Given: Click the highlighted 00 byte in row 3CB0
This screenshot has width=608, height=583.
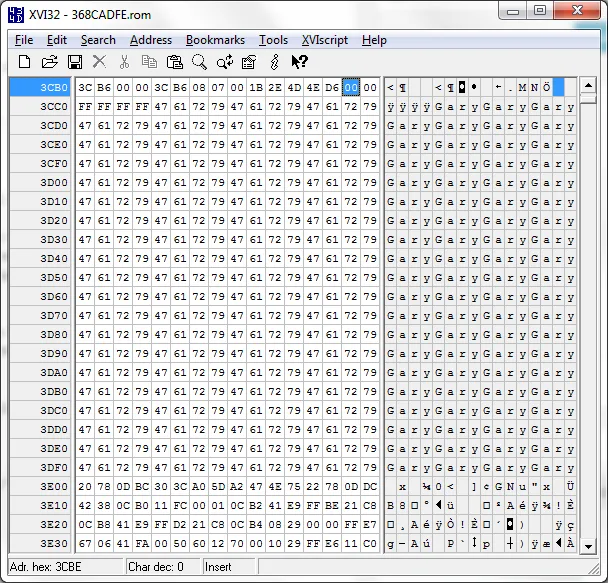Looking at the screenshot, I should 351,87.
